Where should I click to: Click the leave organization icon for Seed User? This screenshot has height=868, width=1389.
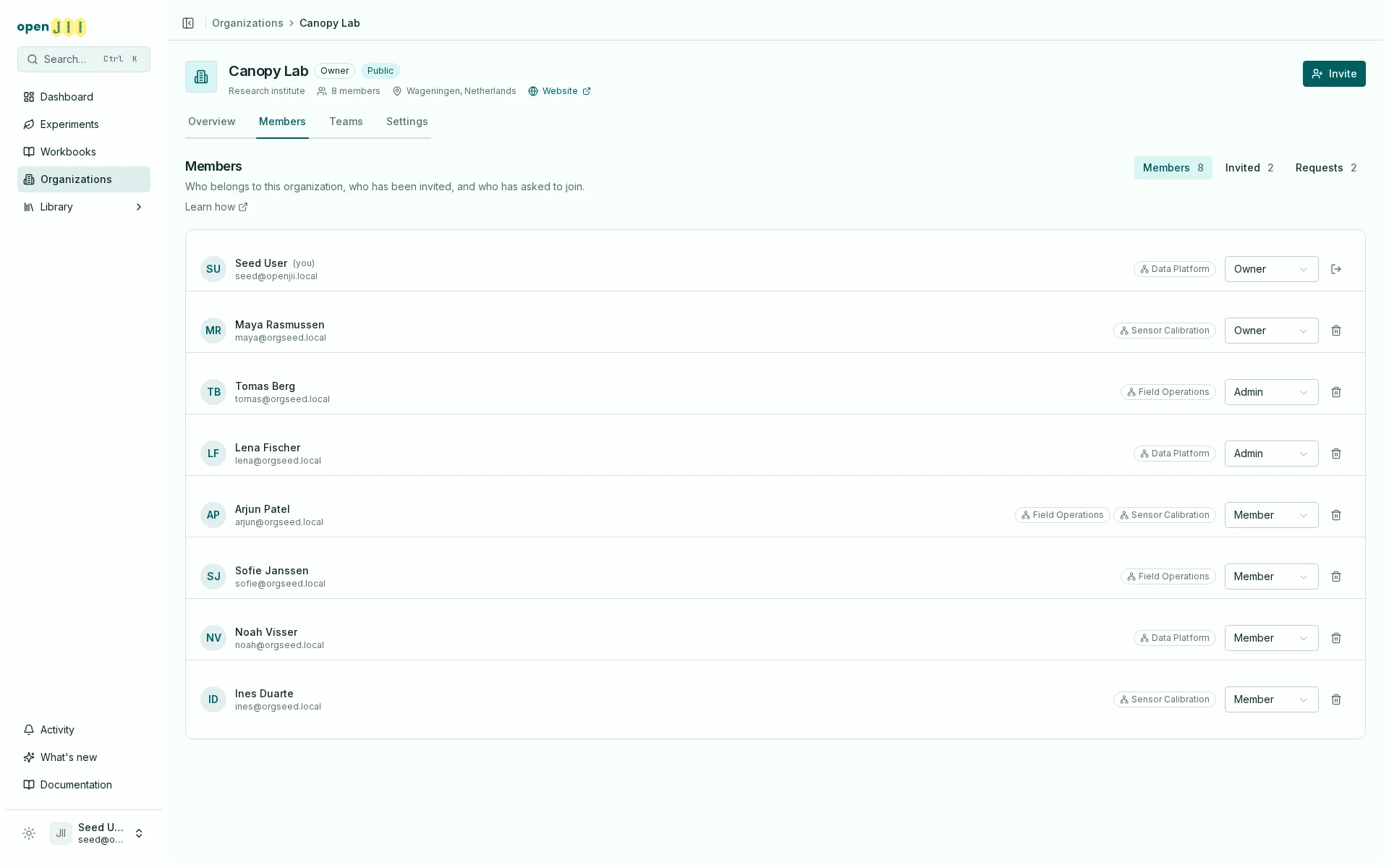point(1336,269)
